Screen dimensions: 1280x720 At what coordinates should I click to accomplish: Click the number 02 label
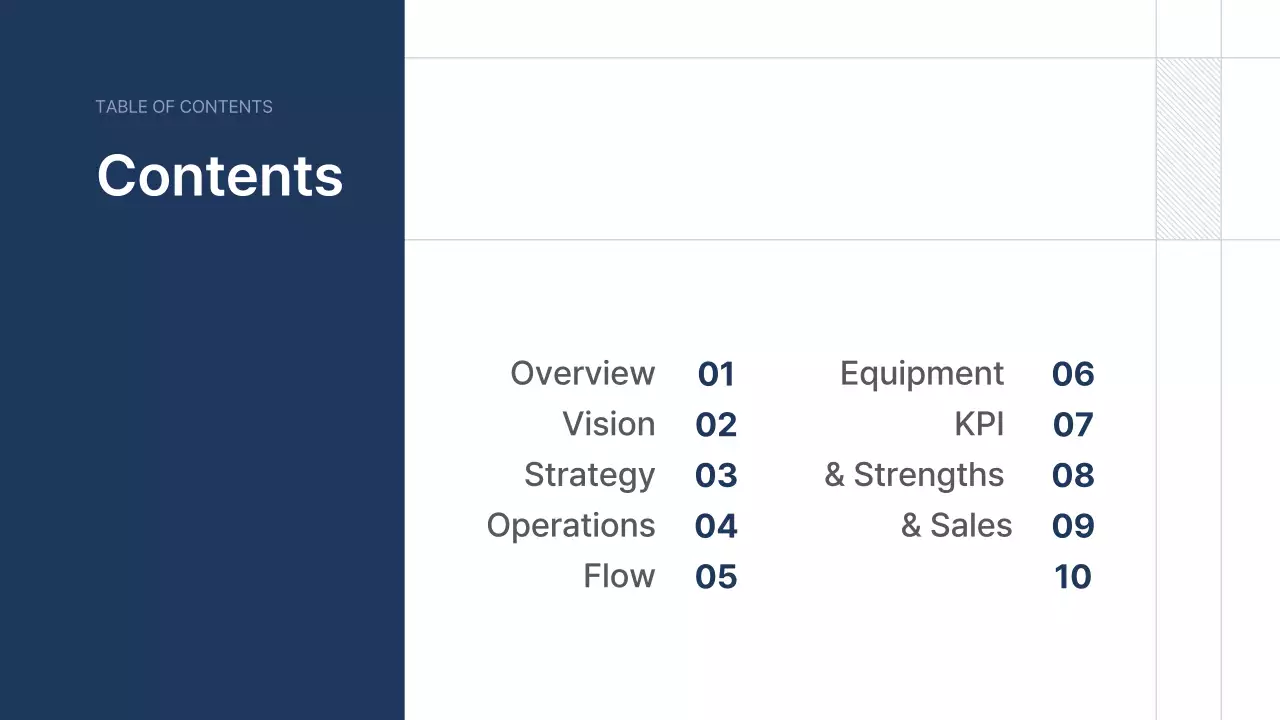coord(716,425)
